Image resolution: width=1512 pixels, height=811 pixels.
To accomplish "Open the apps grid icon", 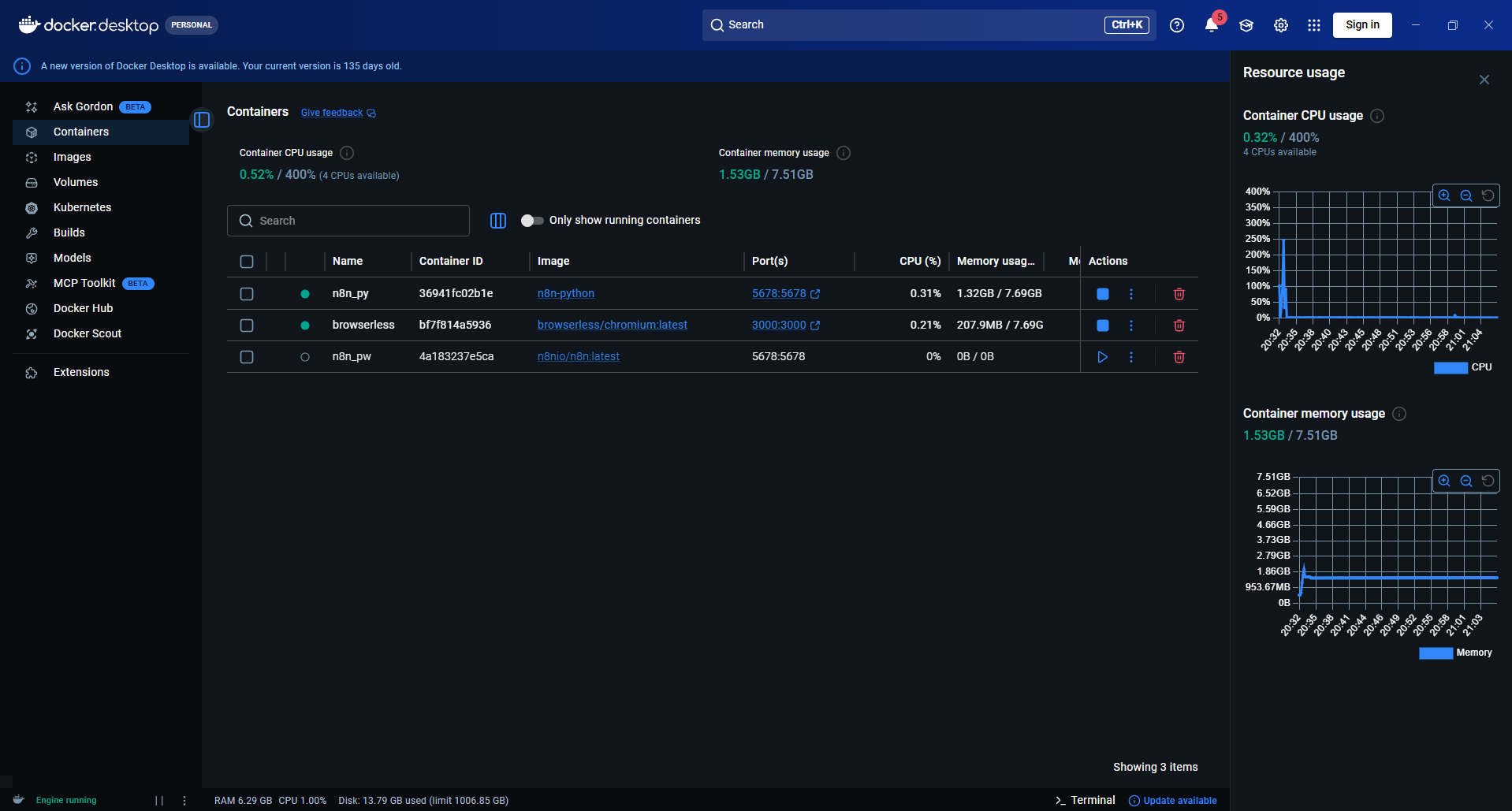I will click(x=1314, y=25).
